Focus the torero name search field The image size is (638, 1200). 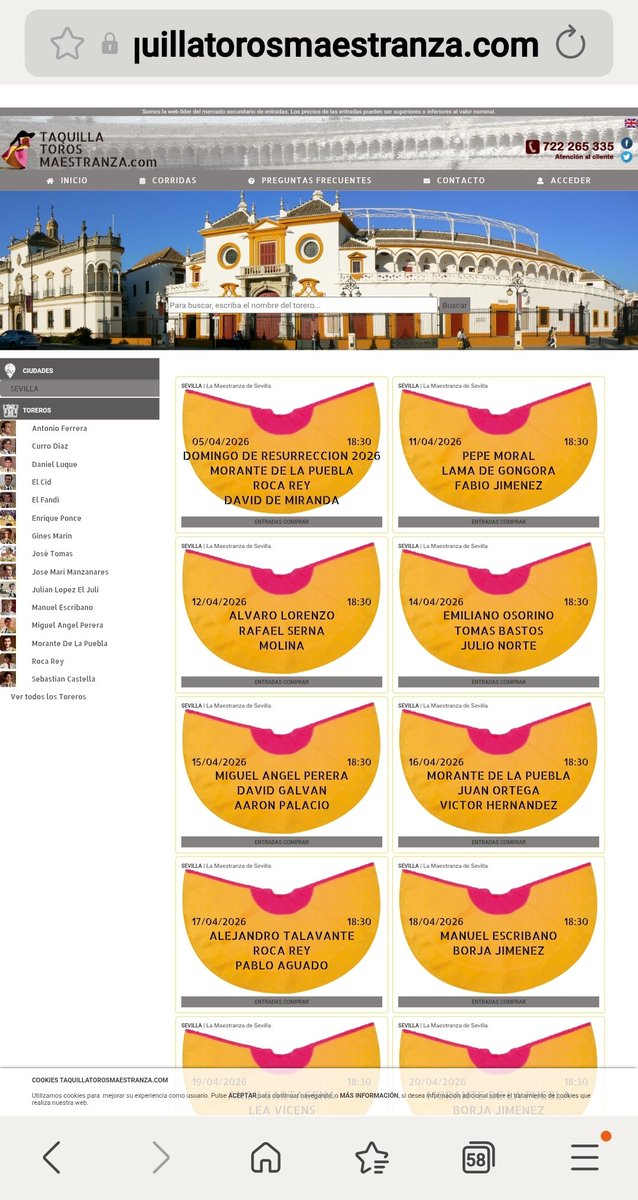click(302, 305)
